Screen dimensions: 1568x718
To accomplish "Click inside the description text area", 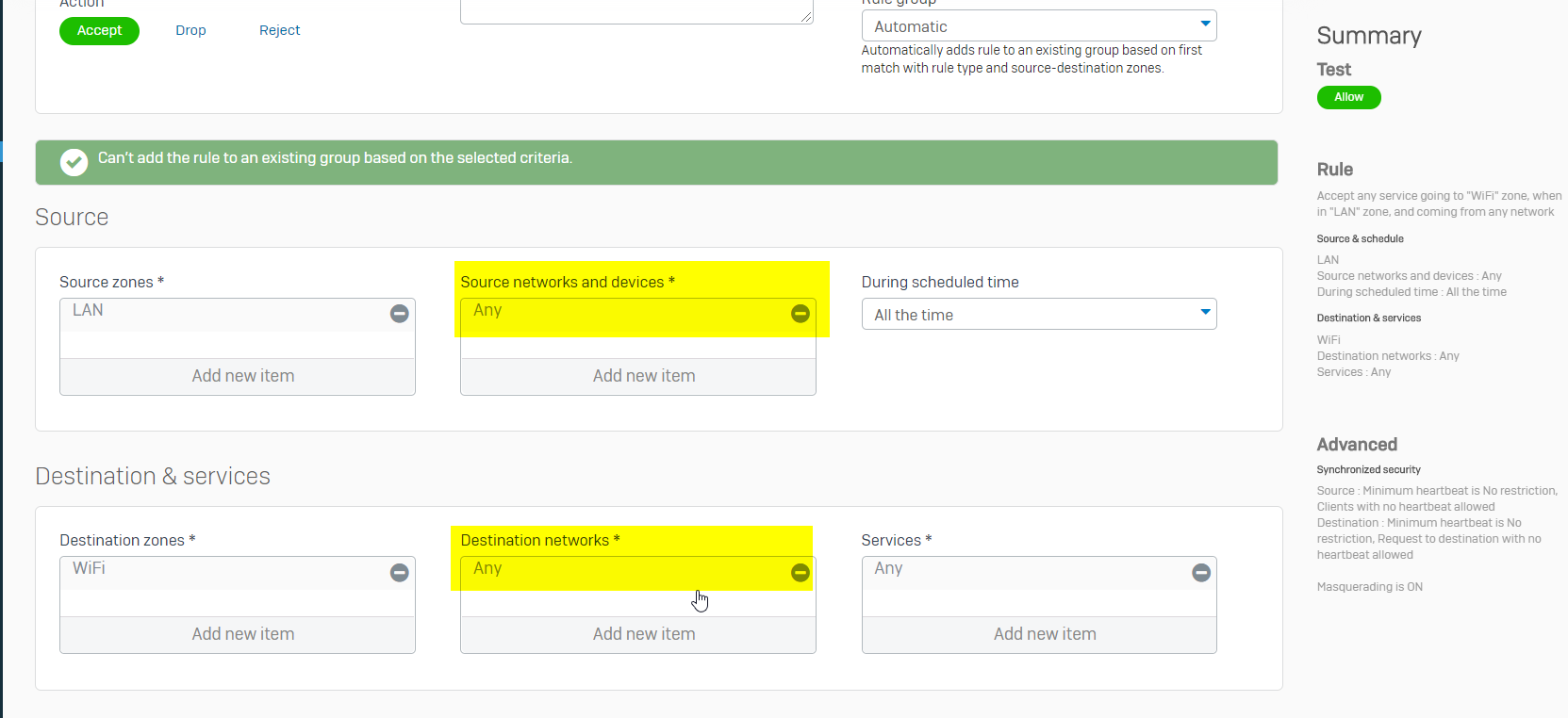I will (635, 11).
